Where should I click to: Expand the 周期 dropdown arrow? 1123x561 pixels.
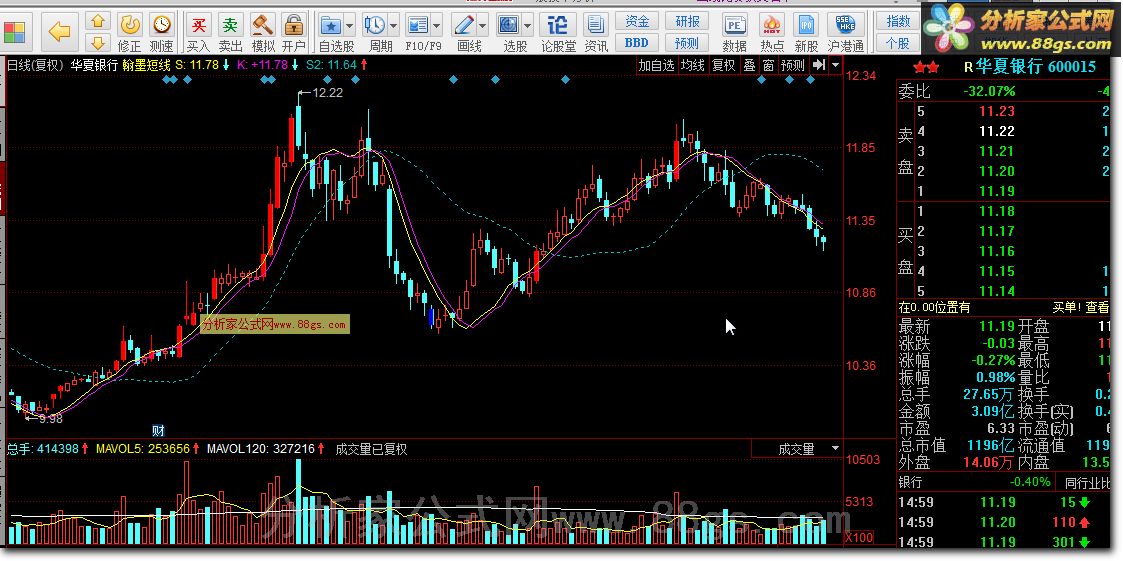(x=392, y=27)
